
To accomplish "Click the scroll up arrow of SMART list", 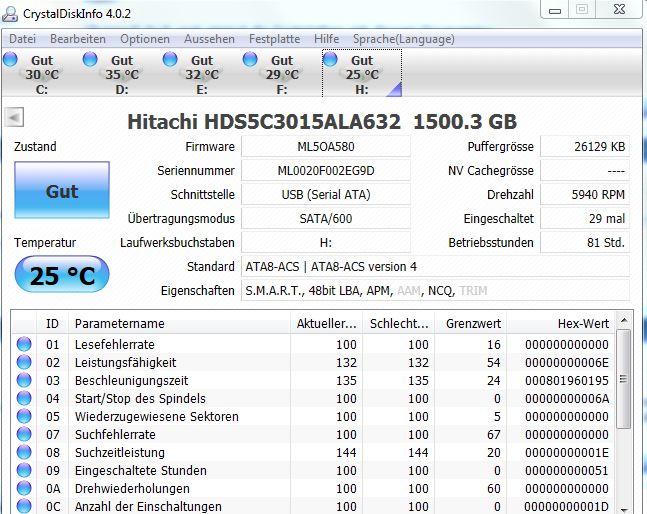I will pos(623,321).
